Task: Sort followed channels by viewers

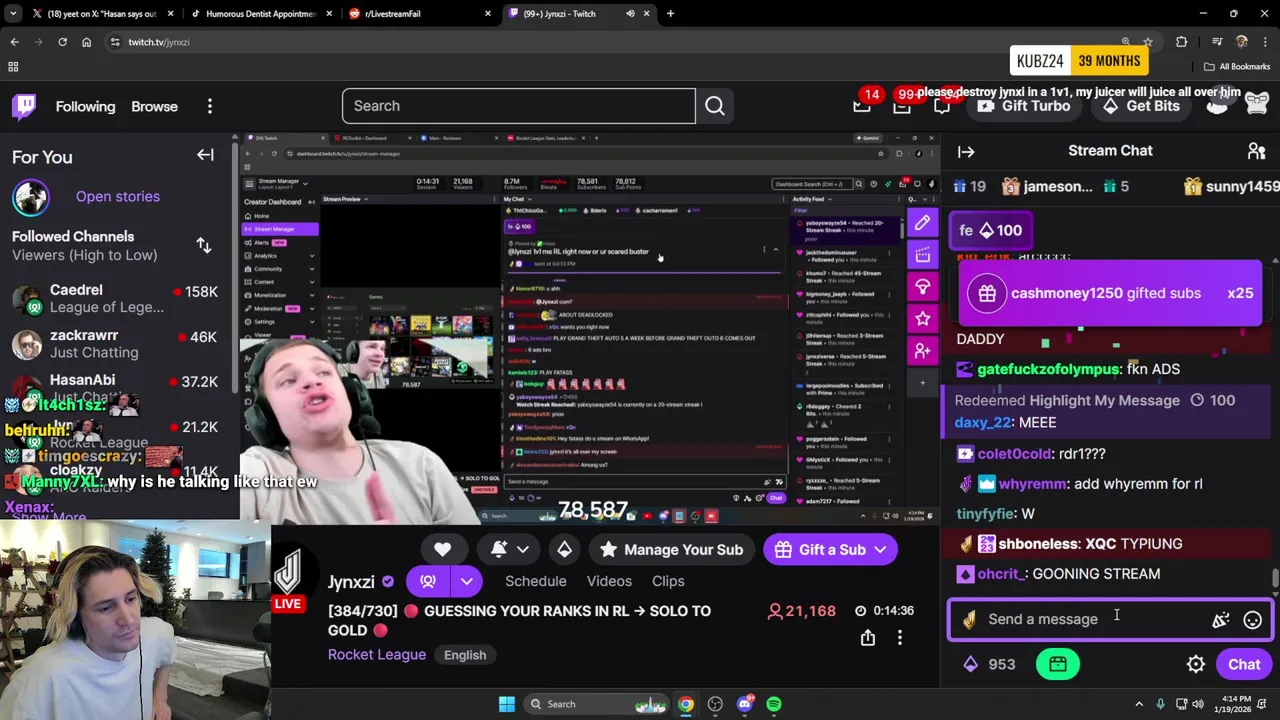Action: tap(204, 245)
